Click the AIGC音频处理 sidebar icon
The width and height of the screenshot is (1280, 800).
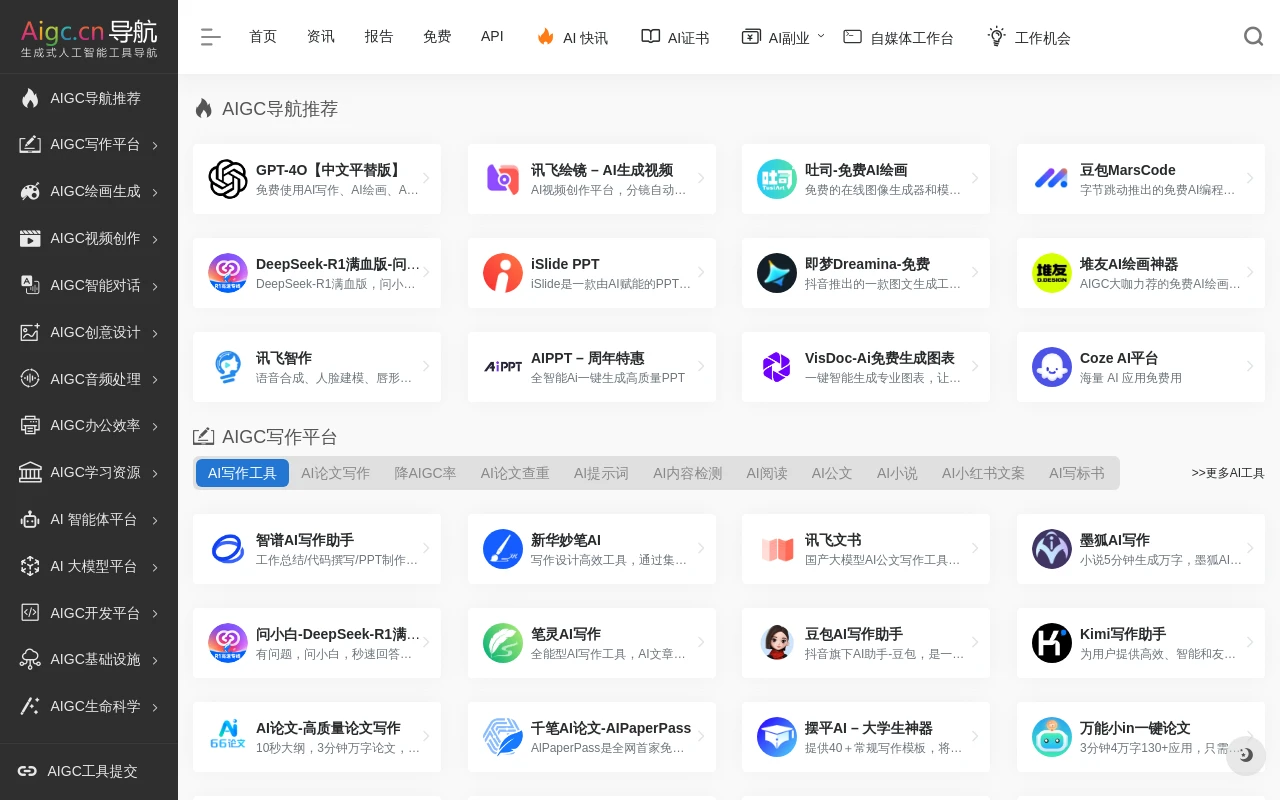30,379
